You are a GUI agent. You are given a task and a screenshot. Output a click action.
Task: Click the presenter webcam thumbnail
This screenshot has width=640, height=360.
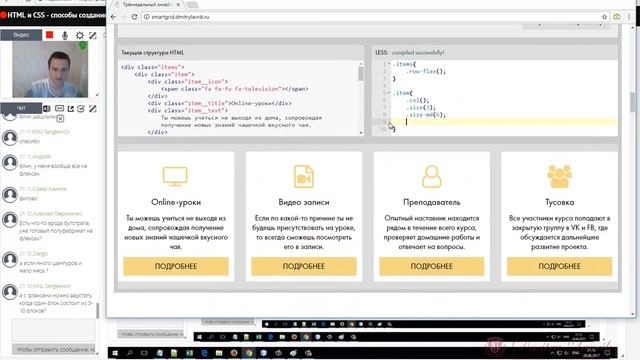click(x=50, y=69)
